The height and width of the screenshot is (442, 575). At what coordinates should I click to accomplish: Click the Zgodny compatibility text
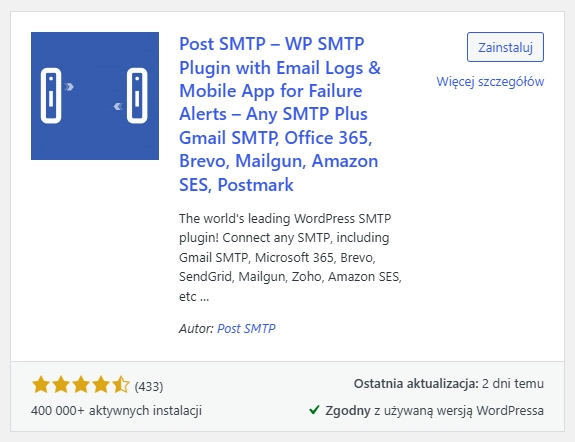pyautogui.click(x=348, y=410)
